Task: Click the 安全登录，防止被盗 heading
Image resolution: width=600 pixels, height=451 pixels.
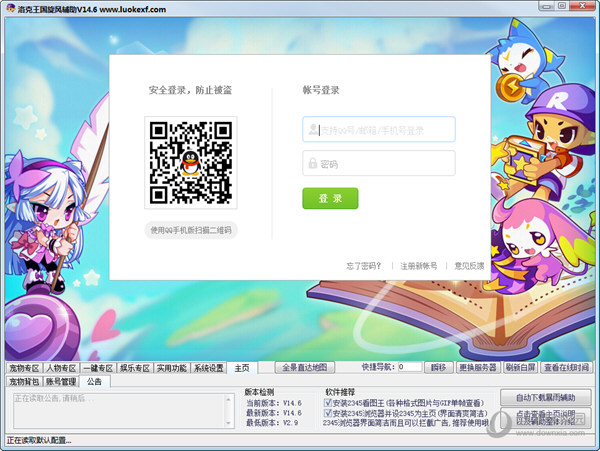Action: pos(190,90)
